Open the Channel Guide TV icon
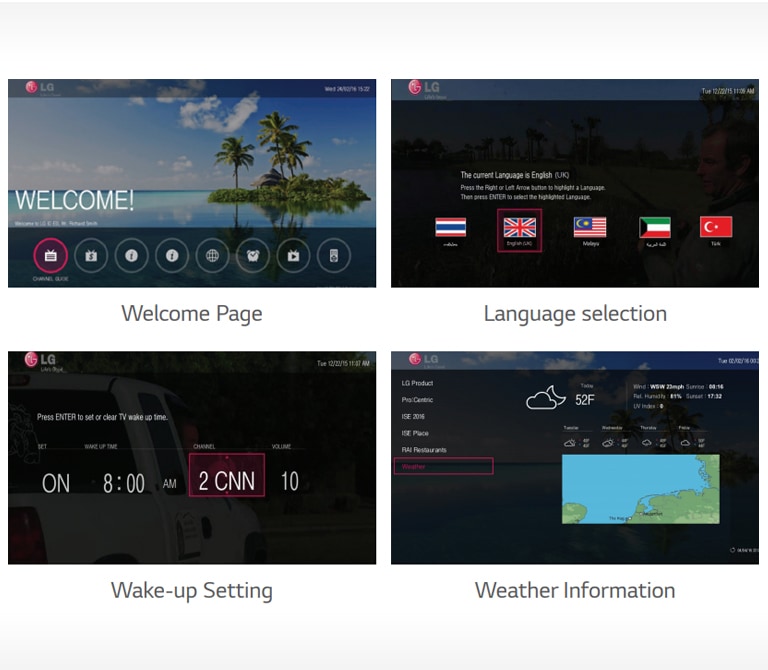The height and width of the screenshot is (670, 768). (50, 255)
